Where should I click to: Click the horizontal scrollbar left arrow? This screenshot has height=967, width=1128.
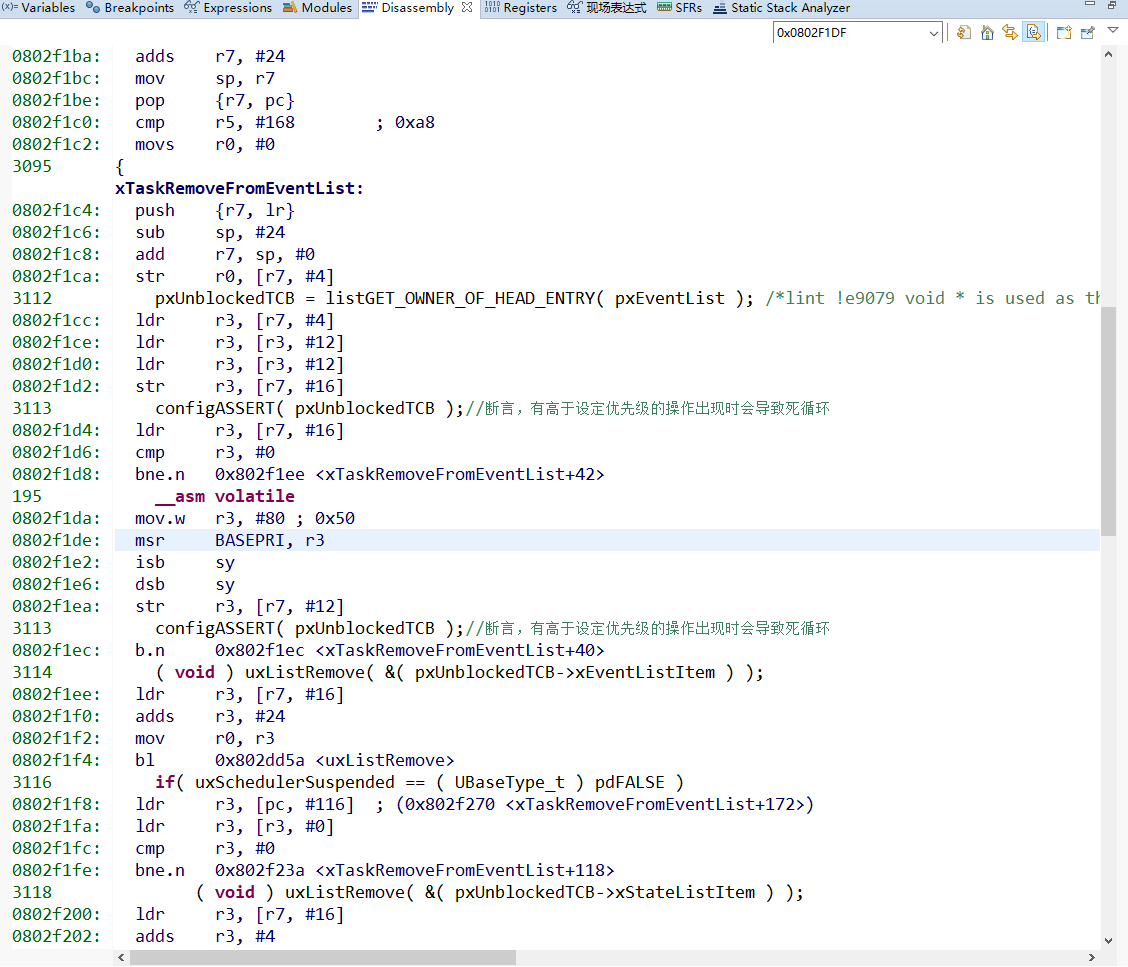tap(121, 957)
